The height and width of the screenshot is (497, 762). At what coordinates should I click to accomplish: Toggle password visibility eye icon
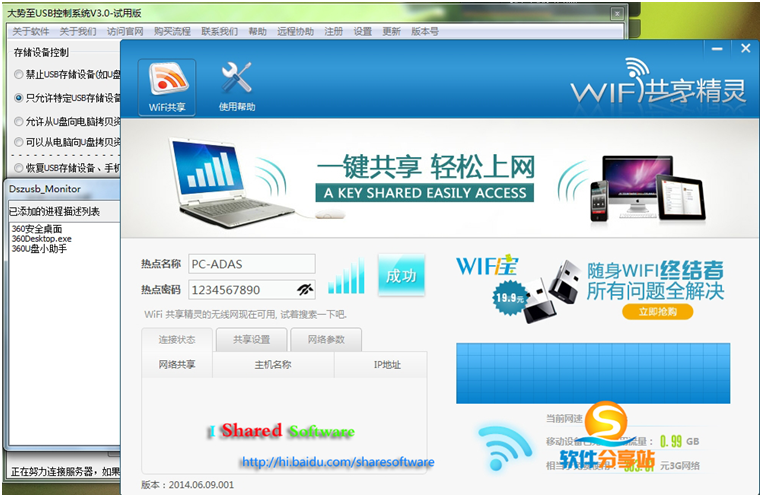pos(305,290)
